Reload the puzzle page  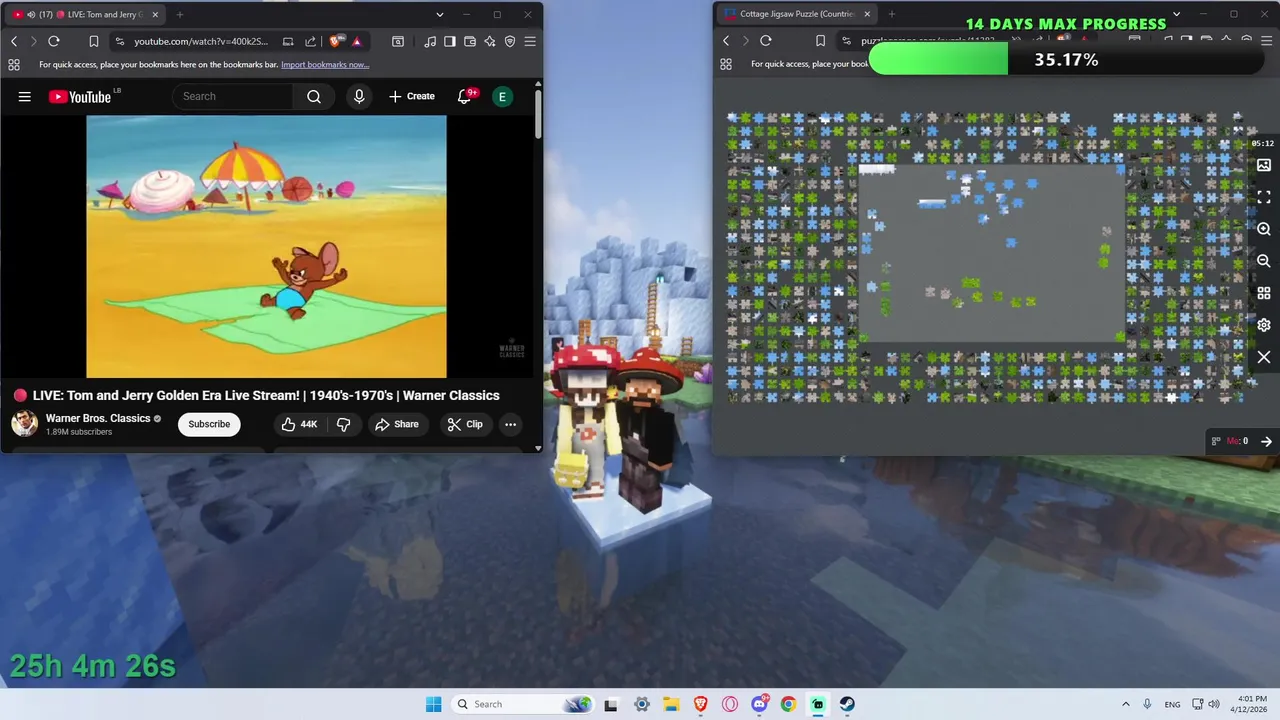(766, 41)
